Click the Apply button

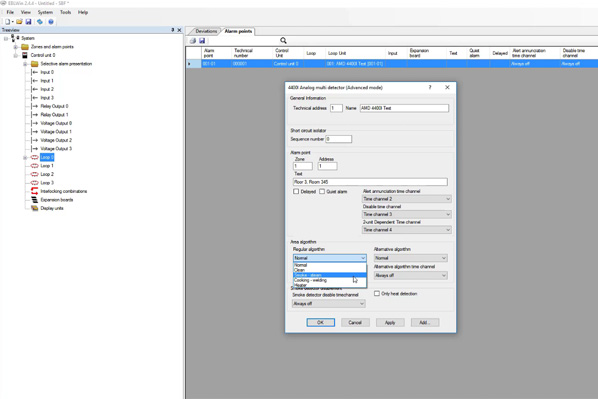(390, 322)
